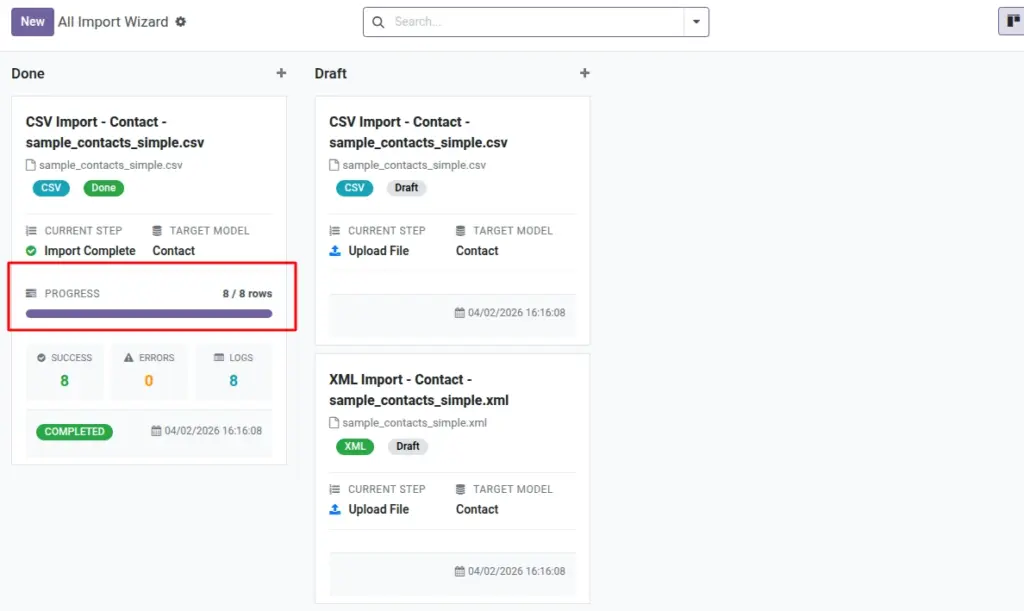This screenshot has width=1024, height=611.
Task: Click the Draft column header
Action: click(x=330, y=74)
